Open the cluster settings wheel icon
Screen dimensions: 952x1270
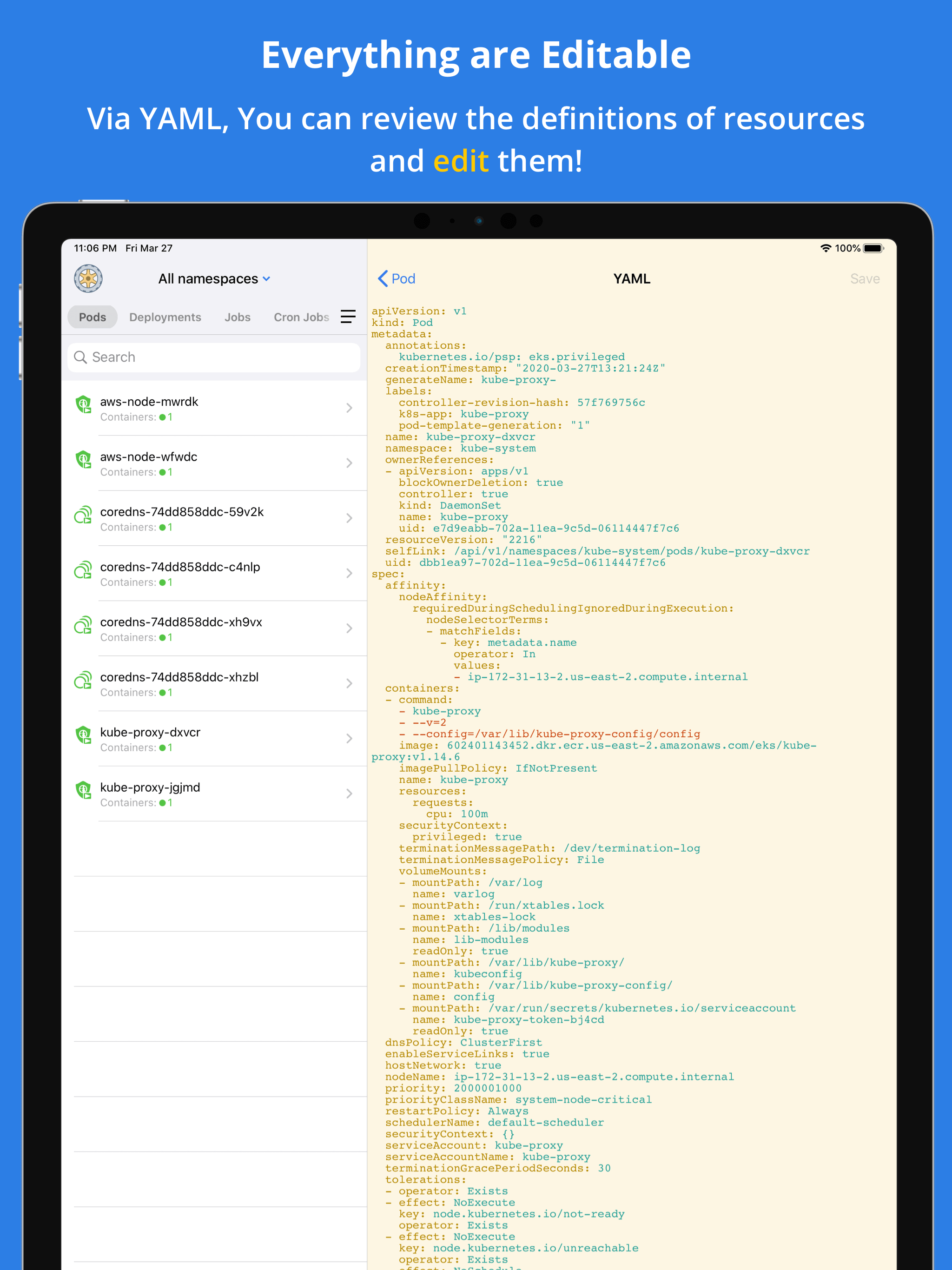[87, 278]
